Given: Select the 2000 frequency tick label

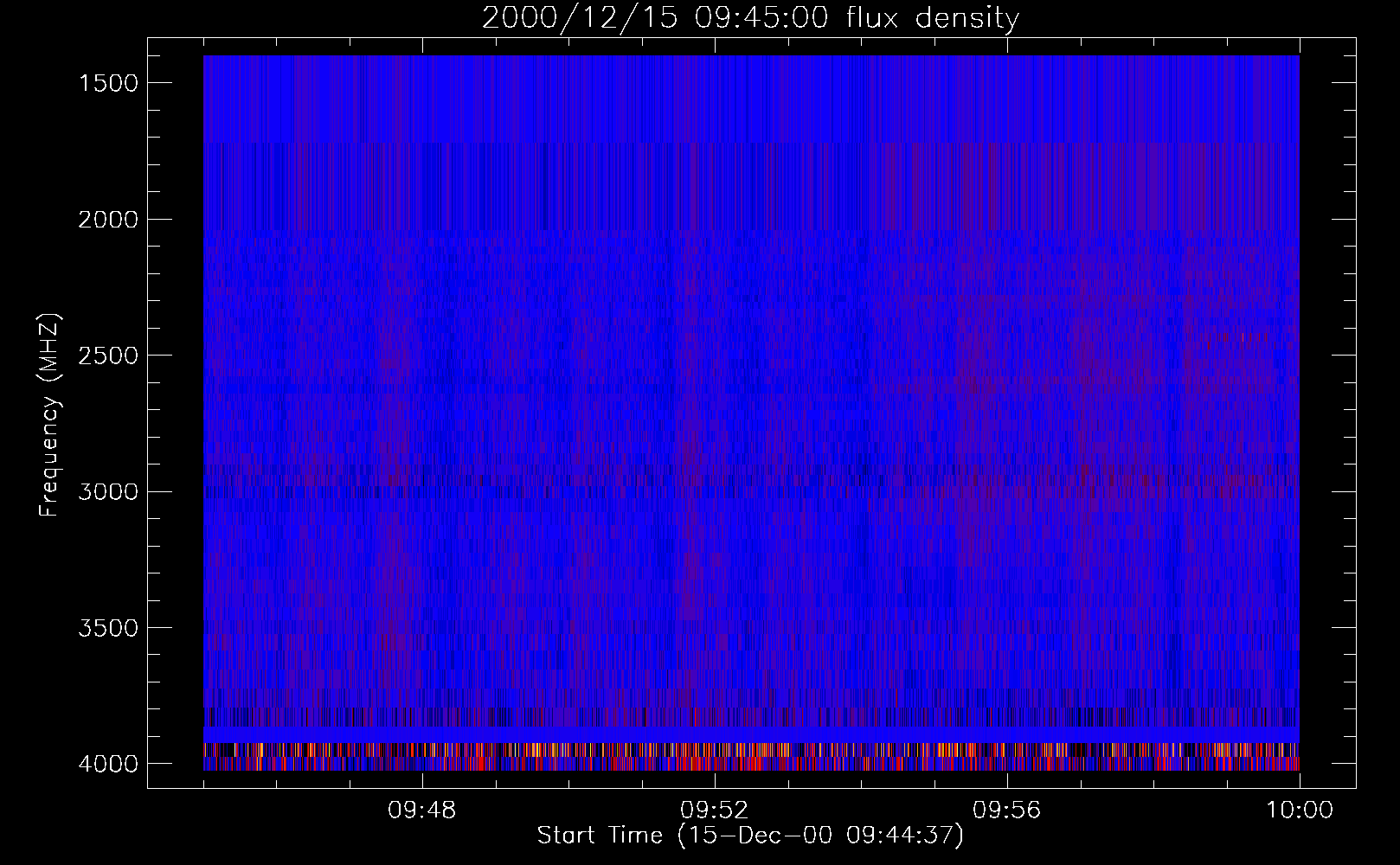Looking at the screenshot, I should [108, 220].
